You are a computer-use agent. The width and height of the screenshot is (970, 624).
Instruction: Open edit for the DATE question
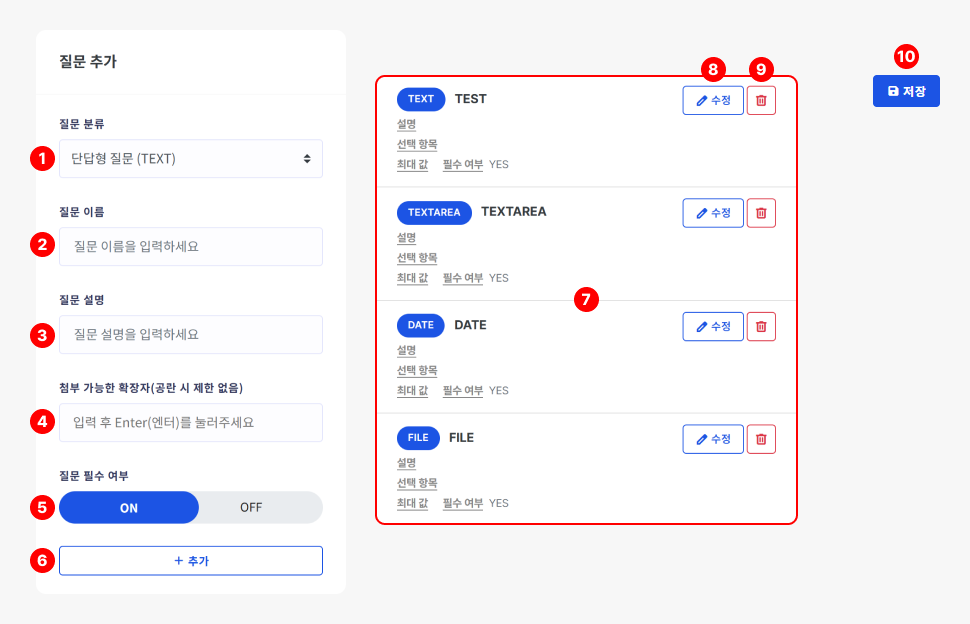(x=713, y=326)
